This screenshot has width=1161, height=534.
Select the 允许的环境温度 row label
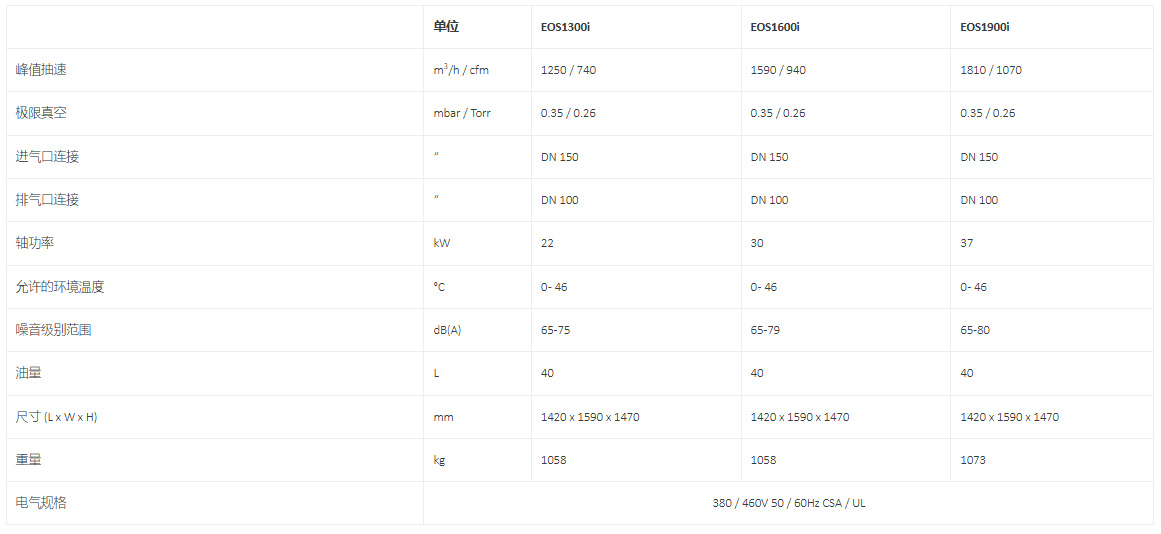[60, 287]
